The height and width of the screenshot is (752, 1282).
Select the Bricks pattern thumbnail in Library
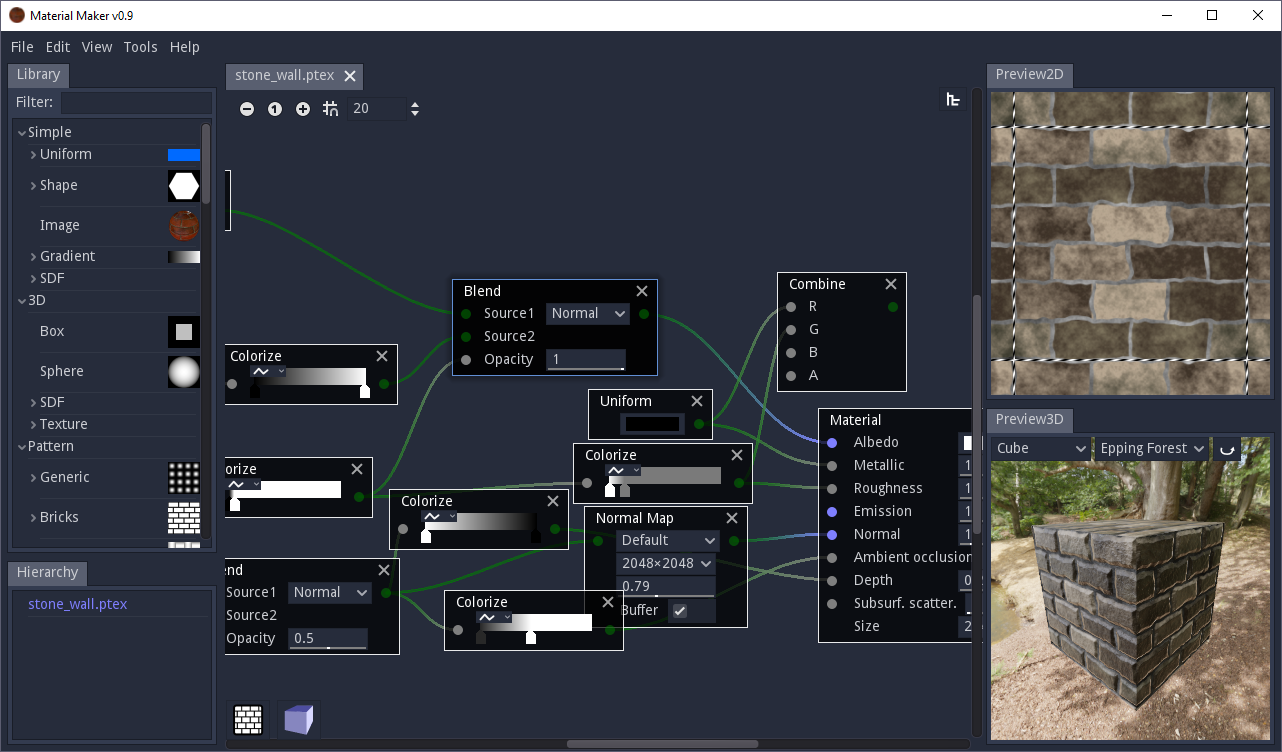tap(184, 517)
